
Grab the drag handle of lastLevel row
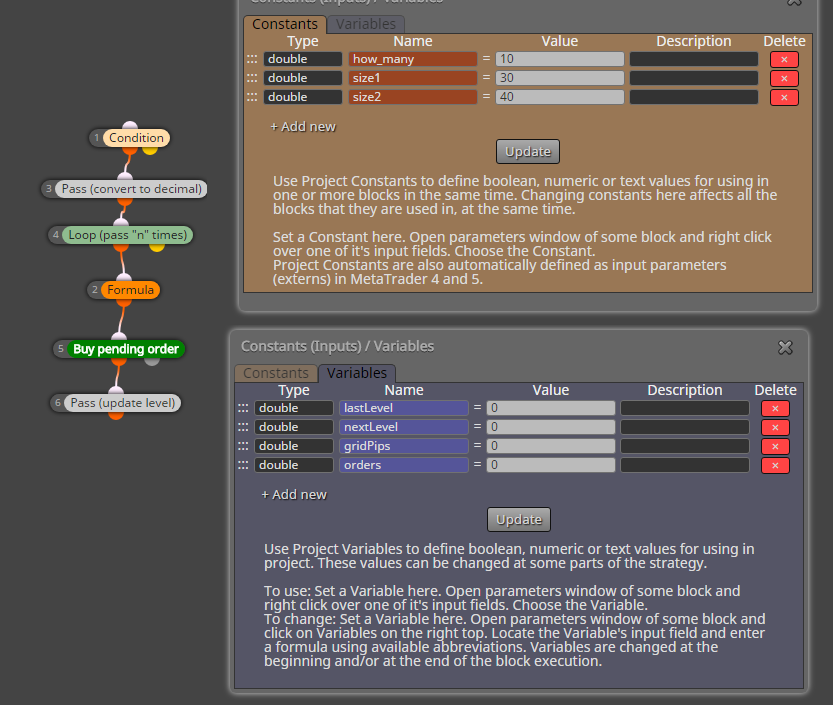pyautogui.click(x=243, y=408)
